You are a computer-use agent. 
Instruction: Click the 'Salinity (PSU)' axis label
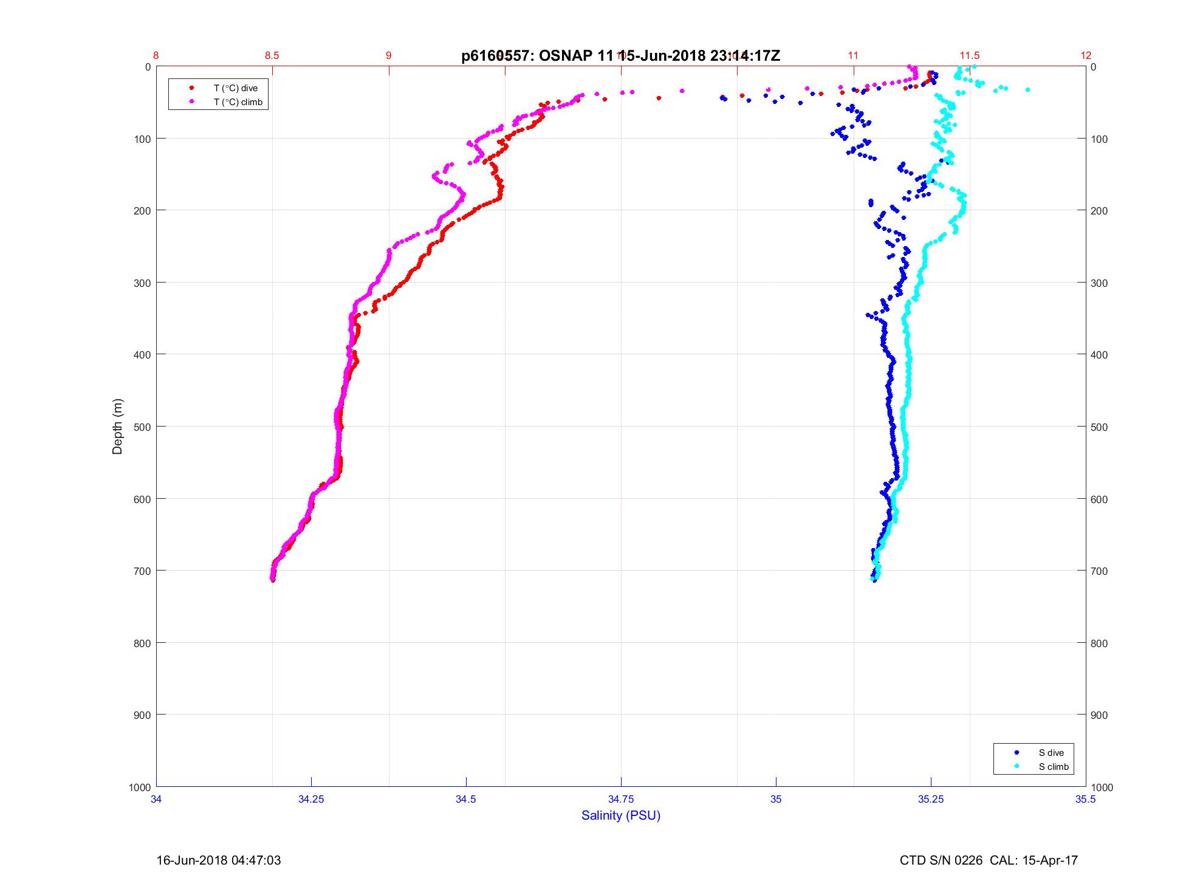click(x=621, y=816)
